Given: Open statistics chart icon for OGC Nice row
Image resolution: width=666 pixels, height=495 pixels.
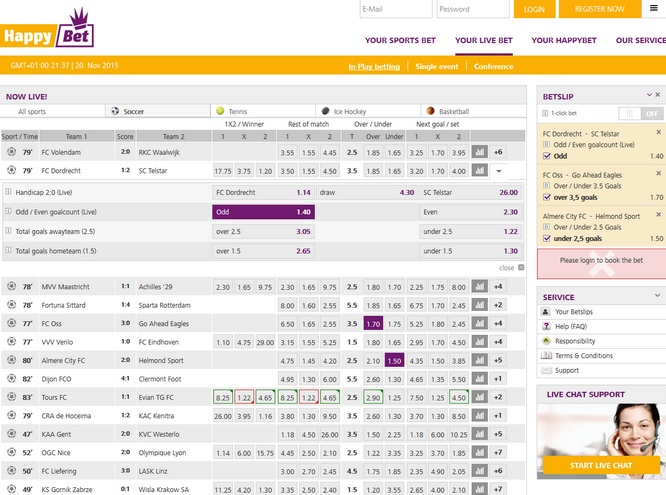Looking at the screenshot, I should click(480, 453).
